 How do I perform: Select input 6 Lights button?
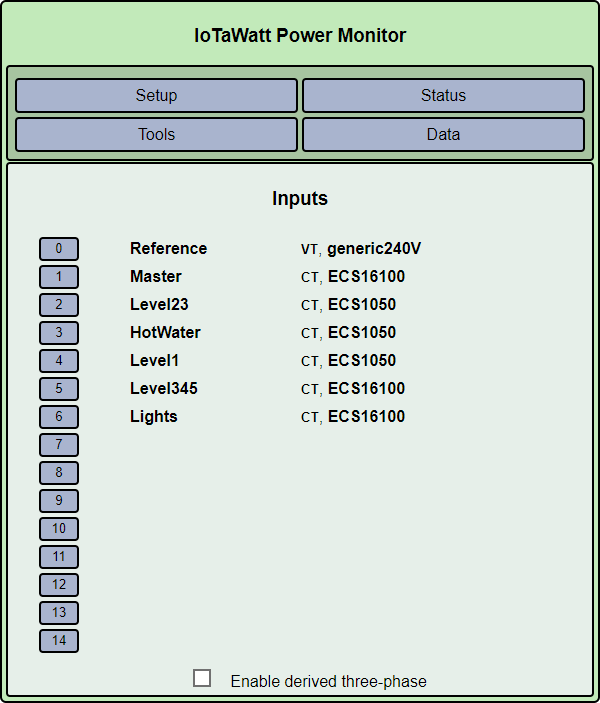click(59, 417)
